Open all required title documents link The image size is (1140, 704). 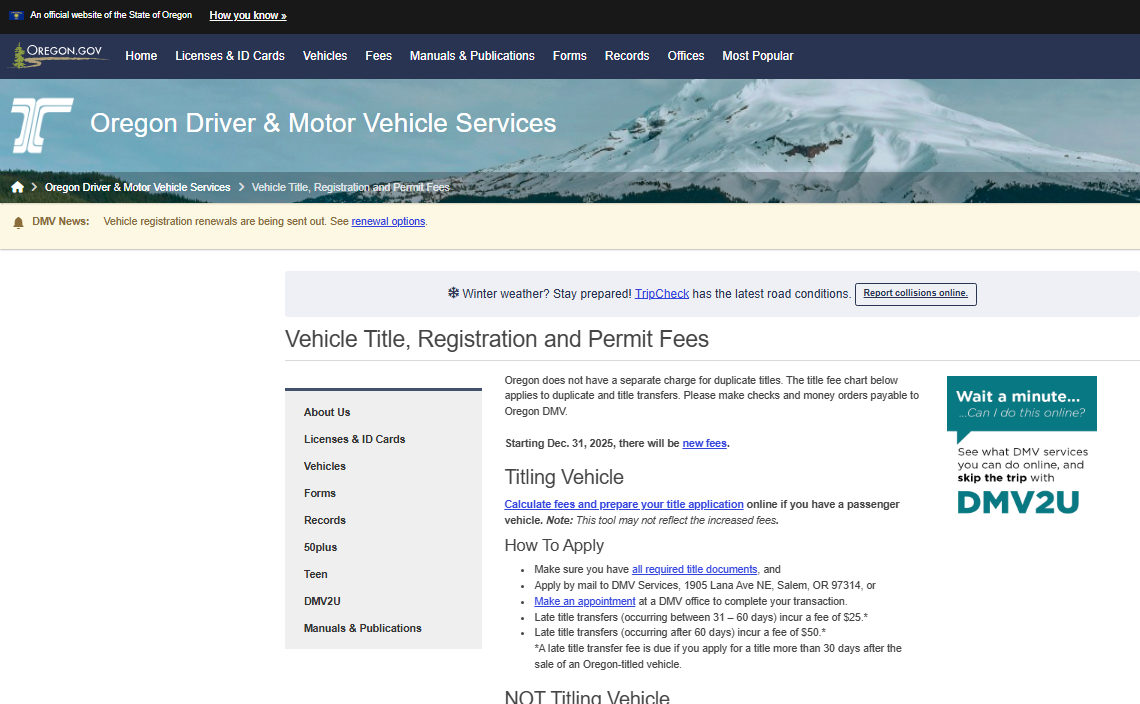click(695, 569)
